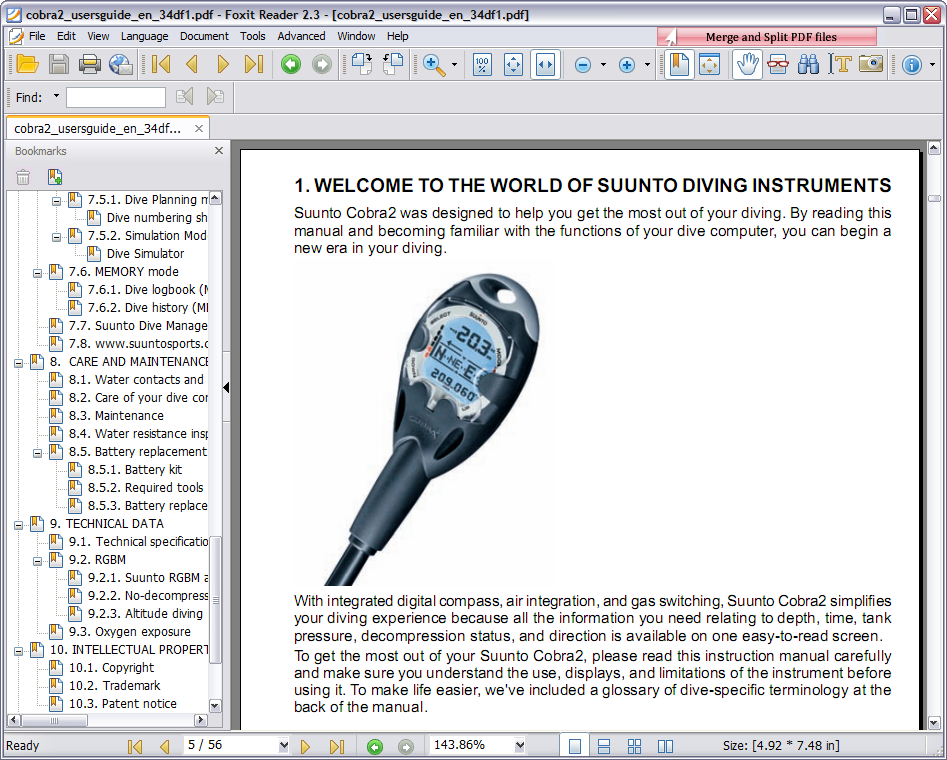
Task: Click inside the Find text field
Action: [x=115, y=97]
